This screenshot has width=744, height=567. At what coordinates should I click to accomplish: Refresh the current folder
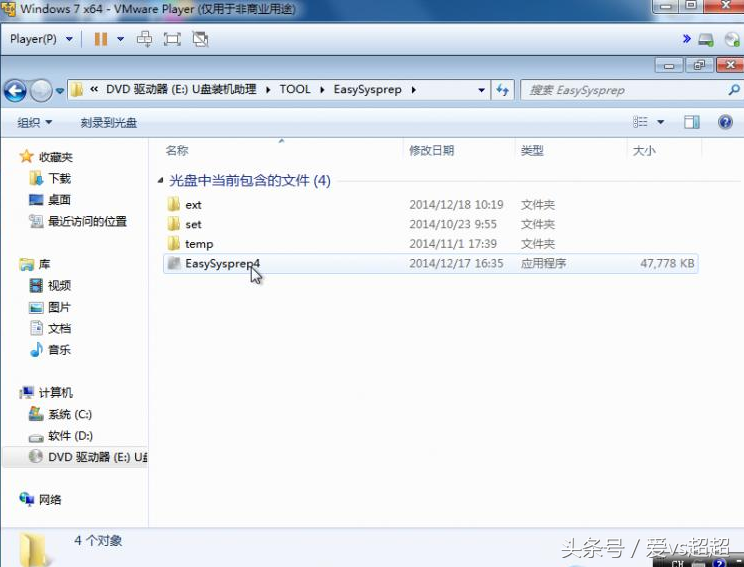click(502, 90)
